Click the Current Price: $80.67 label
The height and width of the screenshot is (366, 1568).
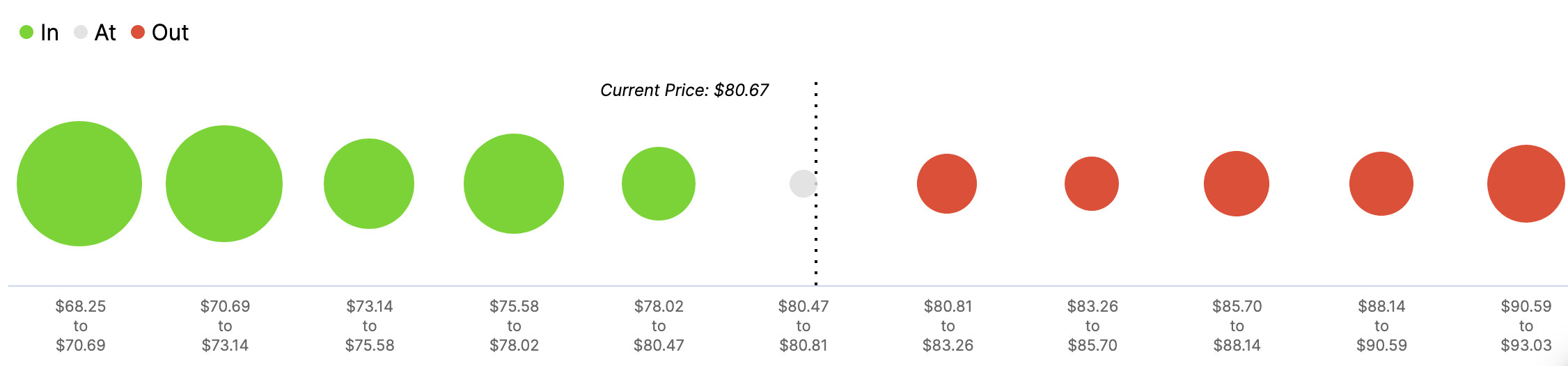(684, 90)
